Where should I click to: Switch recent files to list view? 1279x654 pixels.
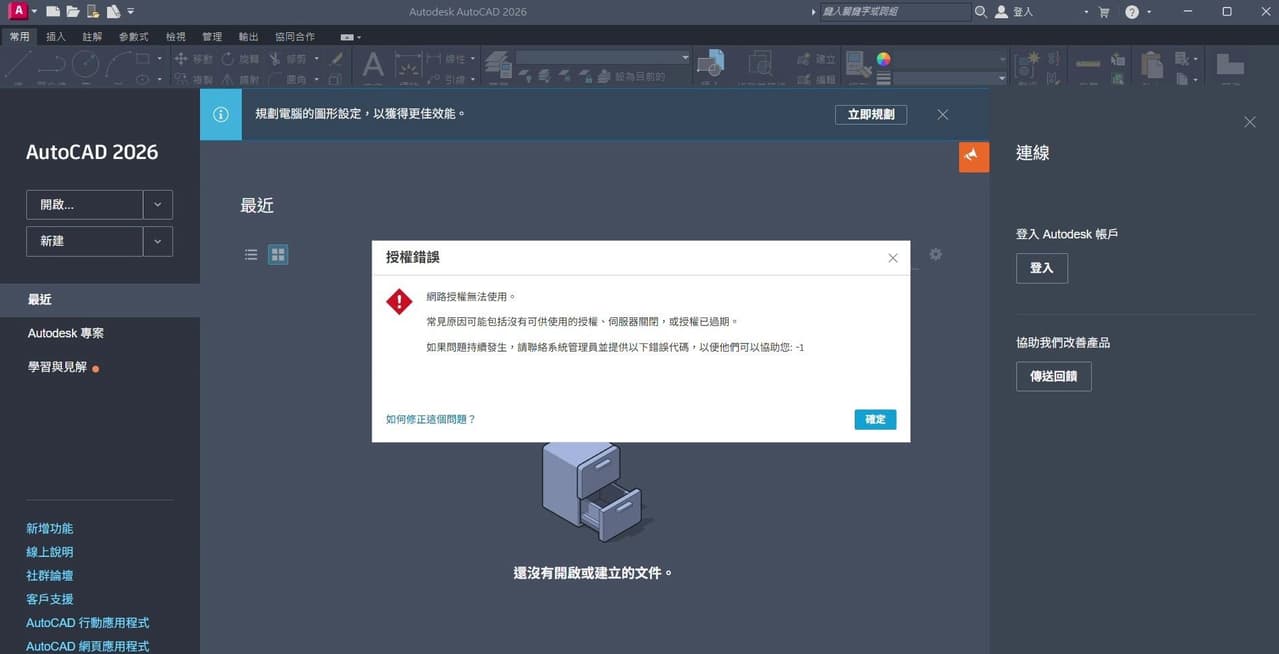pyautogui.click(x=251, y=255)
